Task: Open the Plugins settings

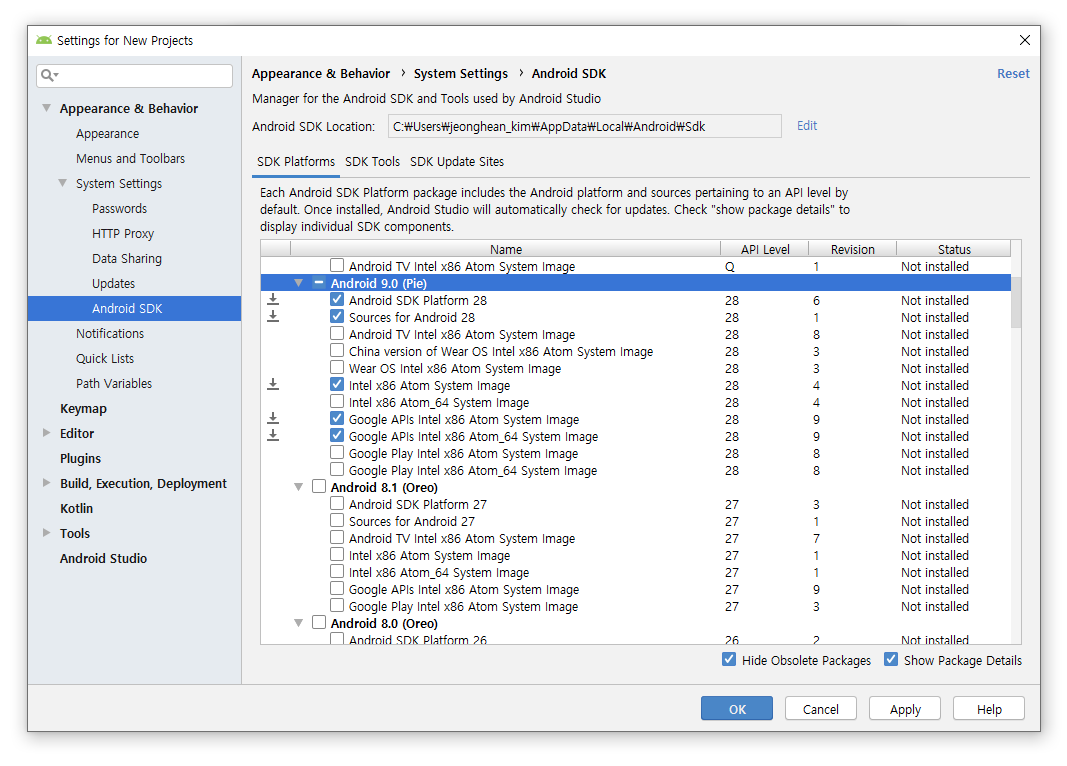Action: 80,459
